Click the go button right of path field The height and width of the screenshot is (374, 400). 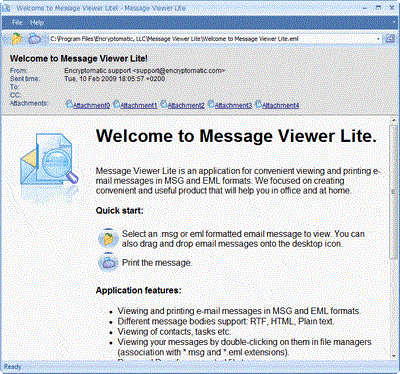[390, 39]
